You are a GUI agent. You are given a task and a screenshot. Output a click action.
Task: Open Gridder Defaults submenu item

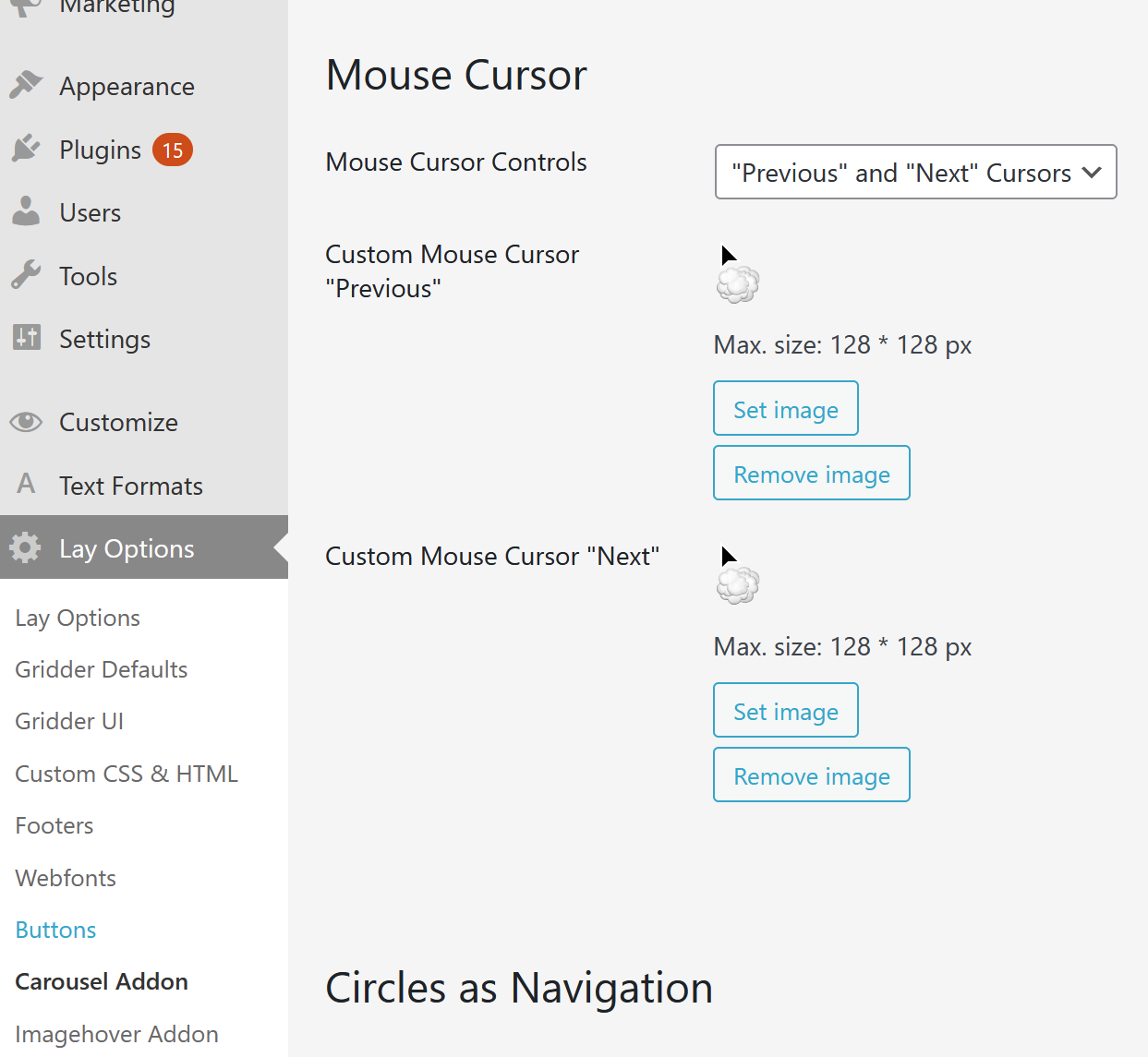coord(102,669)
